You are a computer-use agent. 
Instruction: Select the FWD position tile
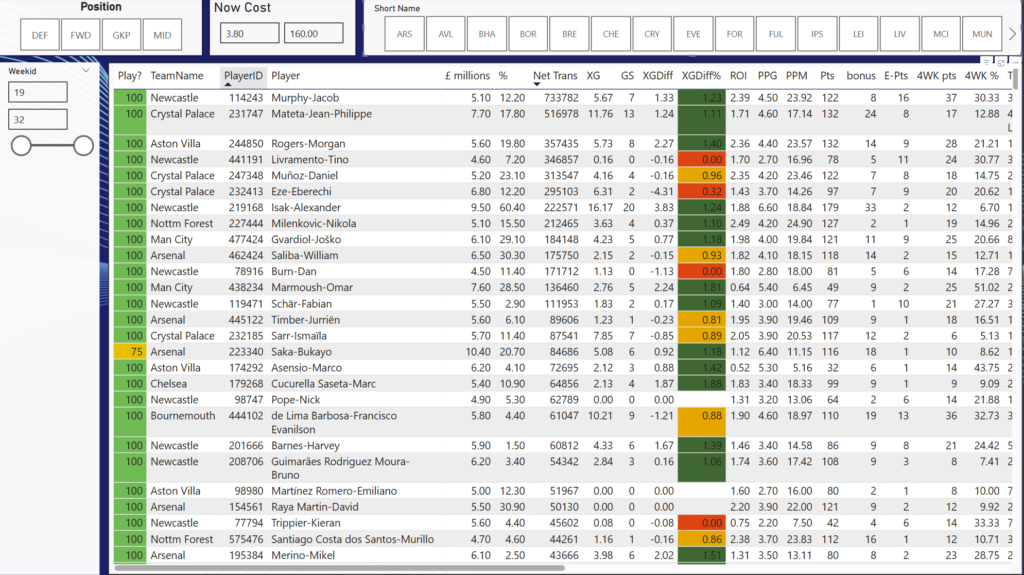coord(80,35)
